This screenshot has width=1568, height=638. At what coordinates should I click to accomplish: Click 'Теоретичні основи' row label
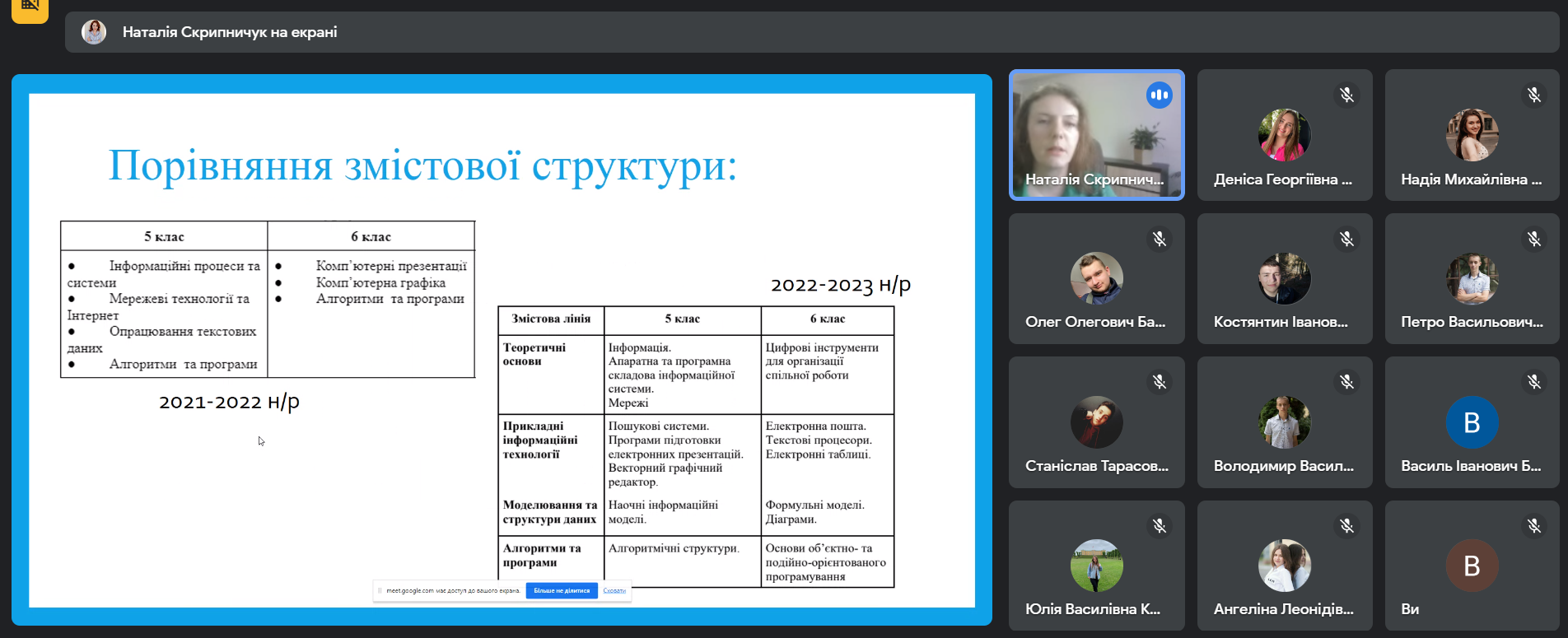(x=534, y=354)
